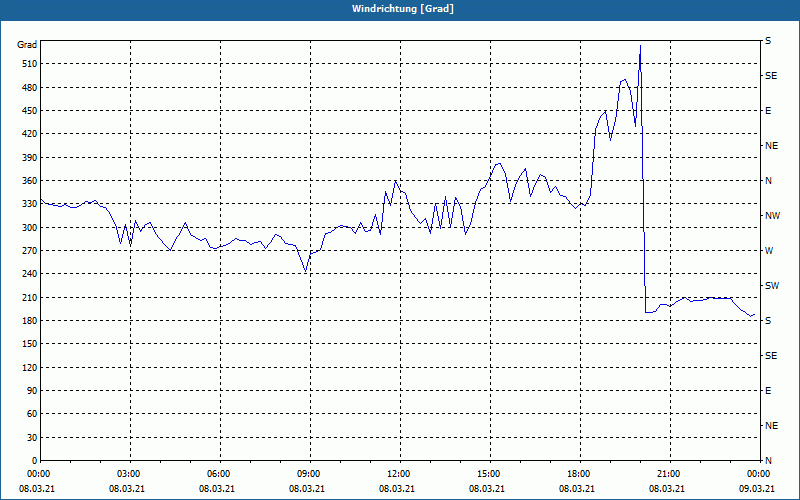Click the E compass label level with 450
The image size is (800, 500).
768,111
